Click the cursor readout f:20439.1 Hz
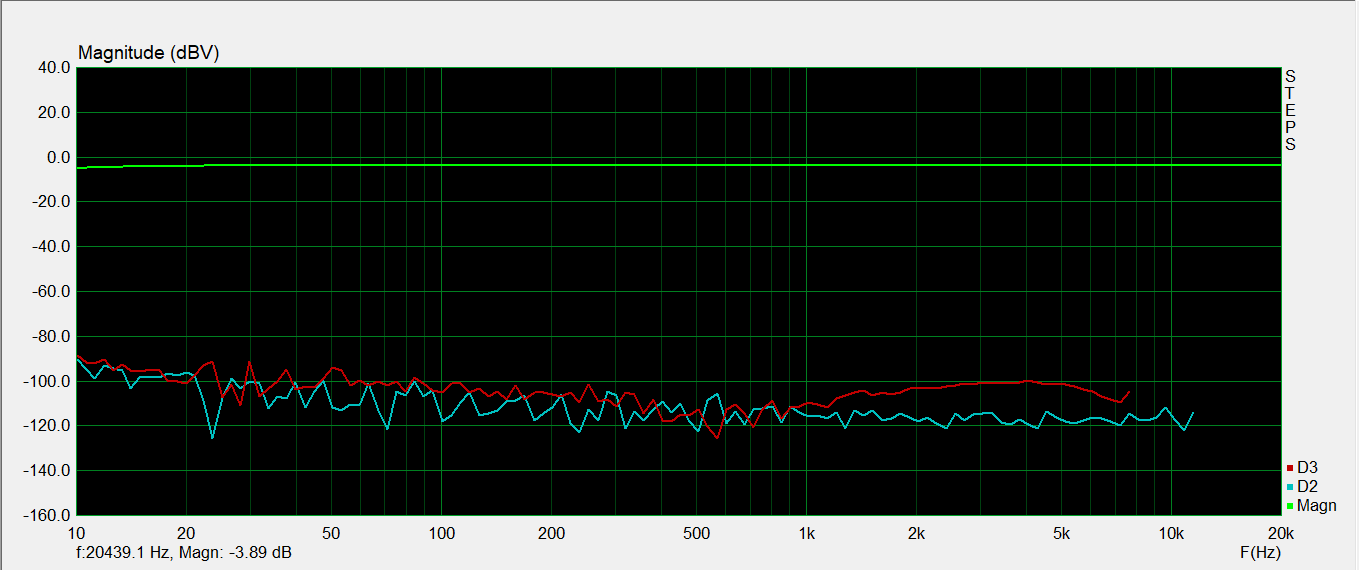This screenshot has width=1359, height=570. pyautogui.click(x=126, y=552)
